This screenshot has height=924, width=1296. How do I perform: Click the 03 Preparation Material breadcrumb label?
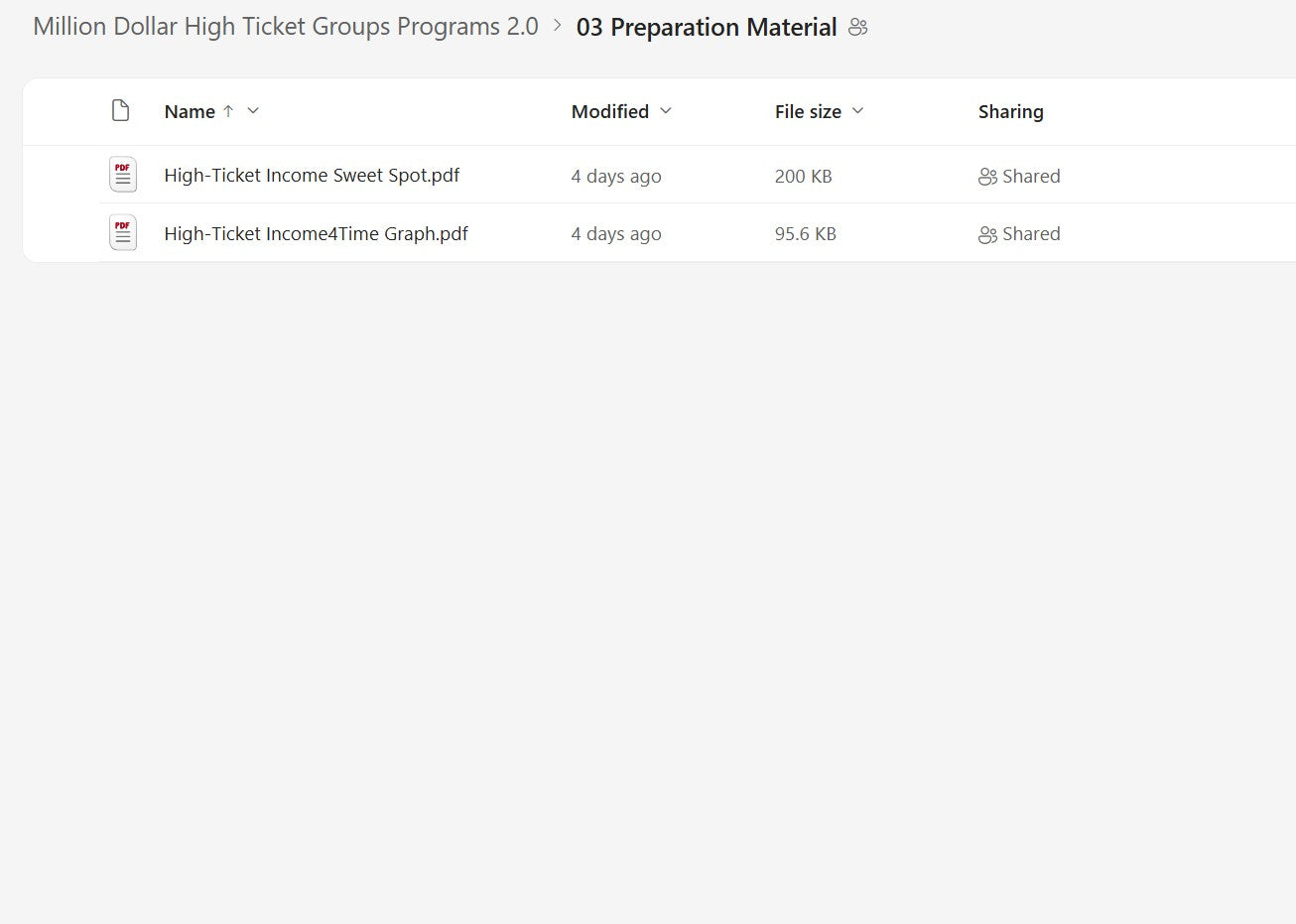706,27
